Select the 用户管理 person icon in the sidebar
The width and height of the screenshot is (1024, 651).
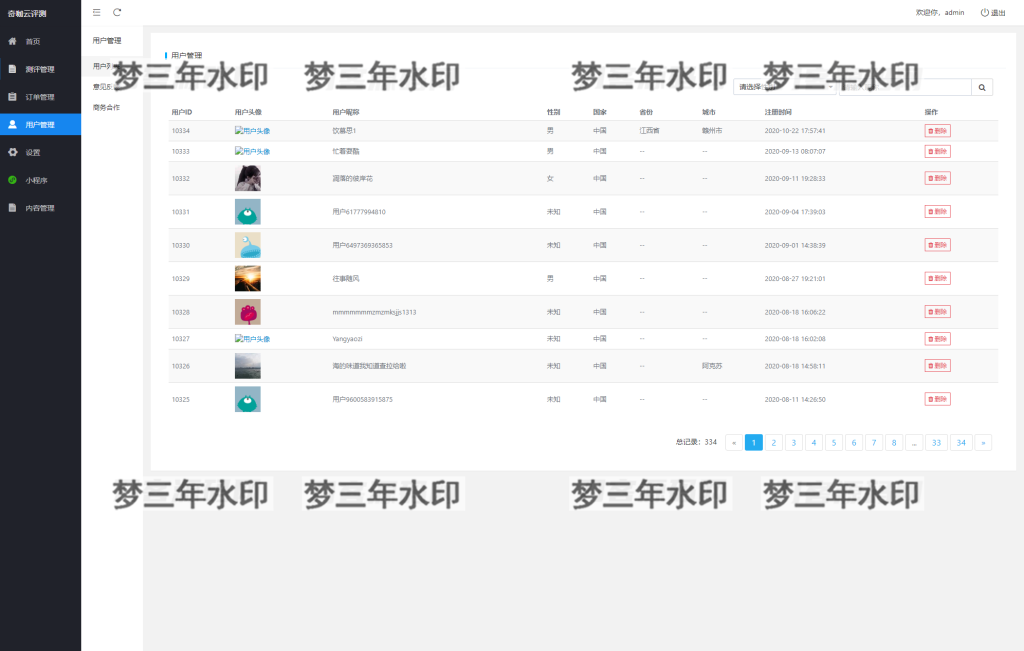(x=12, y=124)
